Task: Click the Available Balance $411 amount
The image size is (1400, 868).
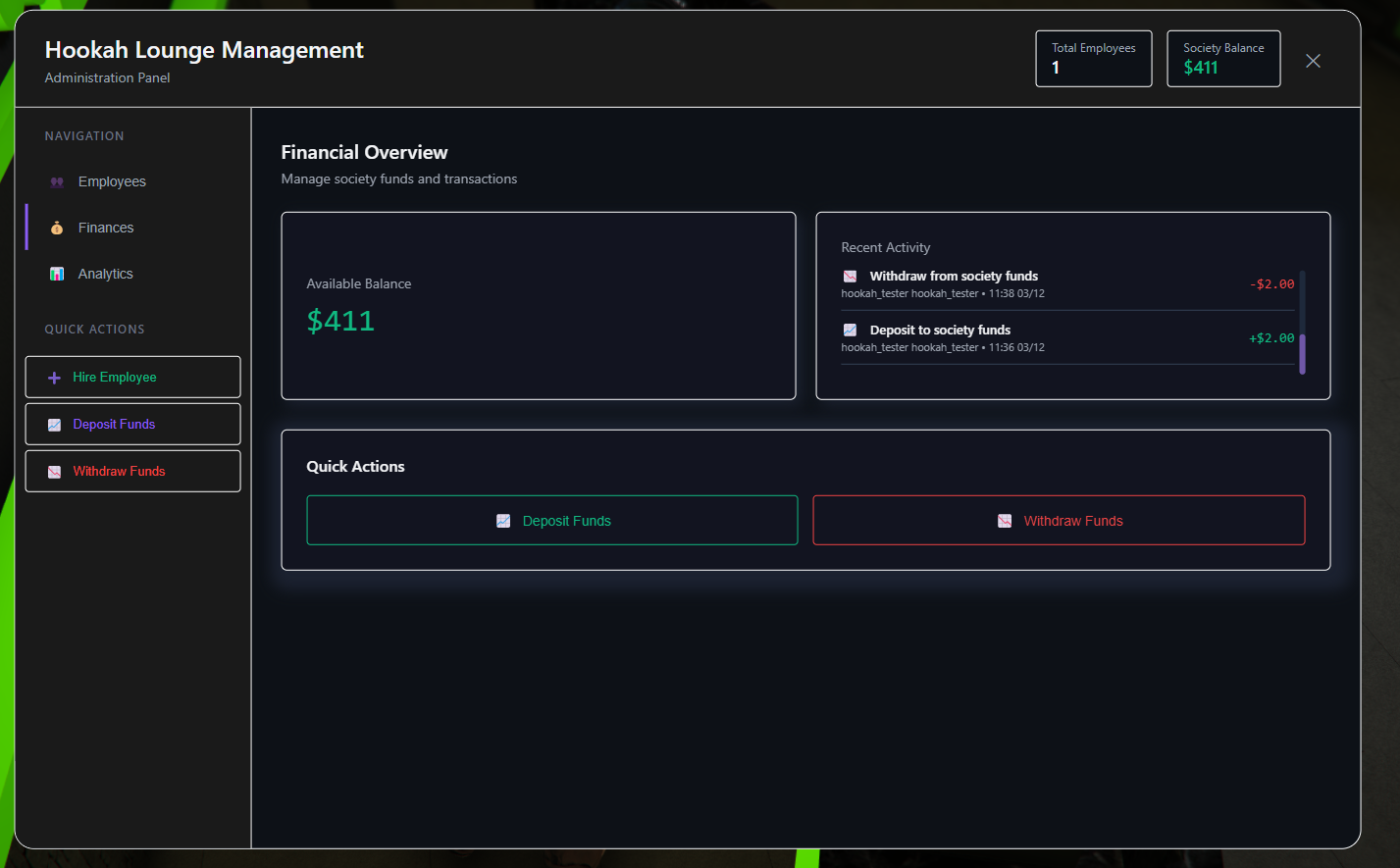Action: 340,321
